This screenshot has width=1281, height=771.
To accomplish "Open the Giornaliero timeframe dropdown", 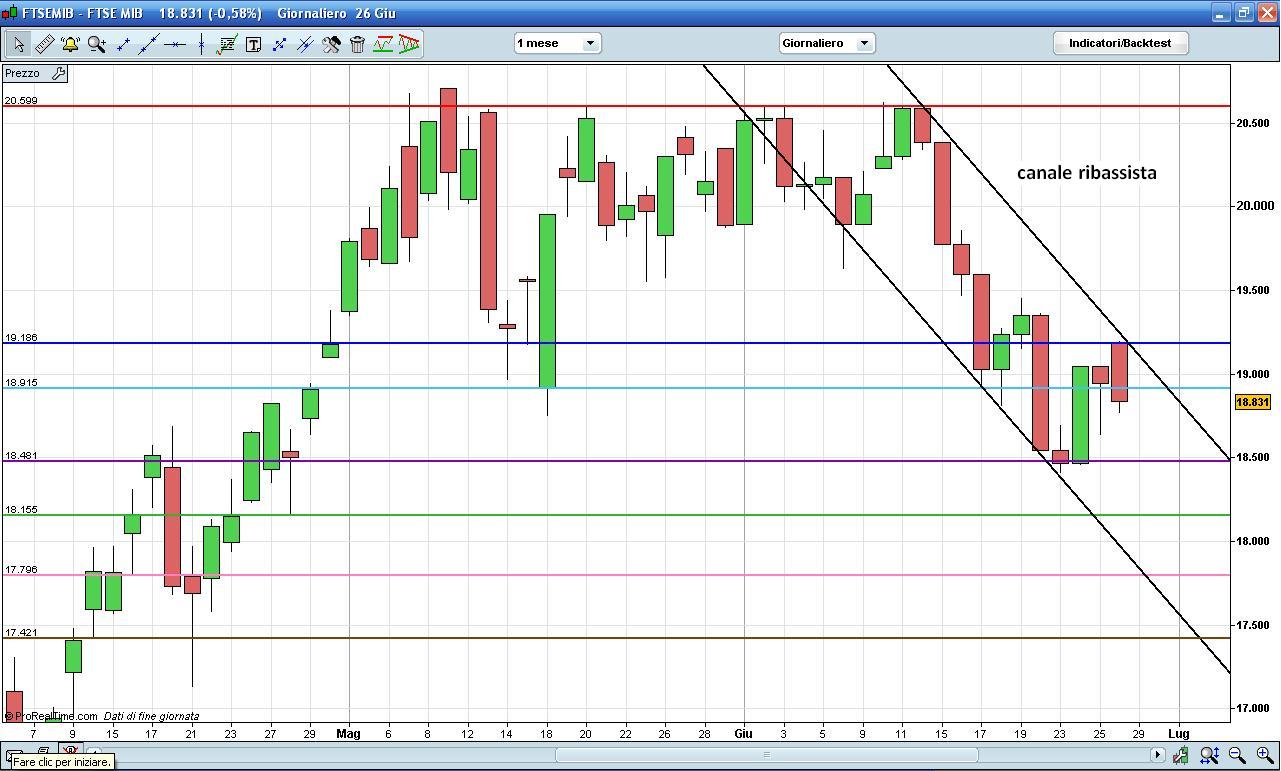I will click(827, 43).
